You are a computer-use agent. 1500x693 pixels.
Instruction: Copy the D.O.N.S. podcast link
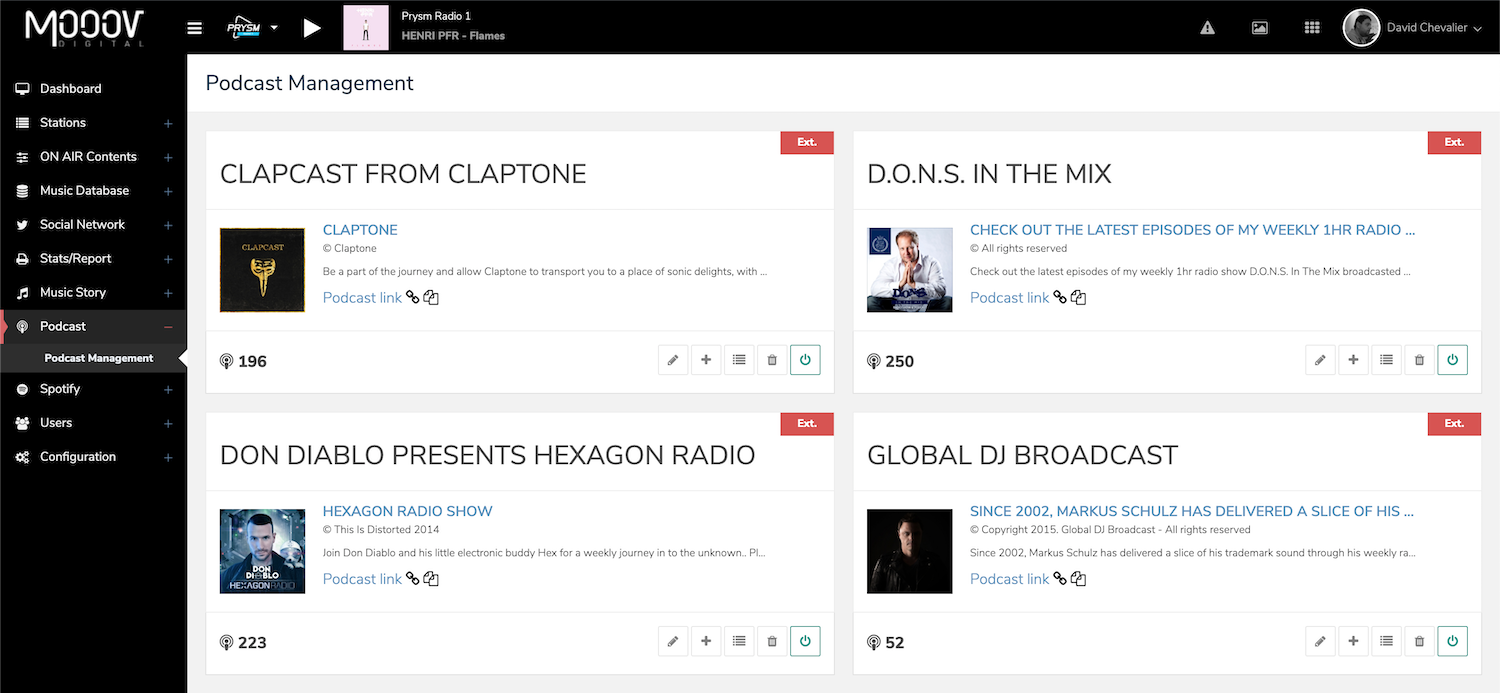[x=1079, y=298]
